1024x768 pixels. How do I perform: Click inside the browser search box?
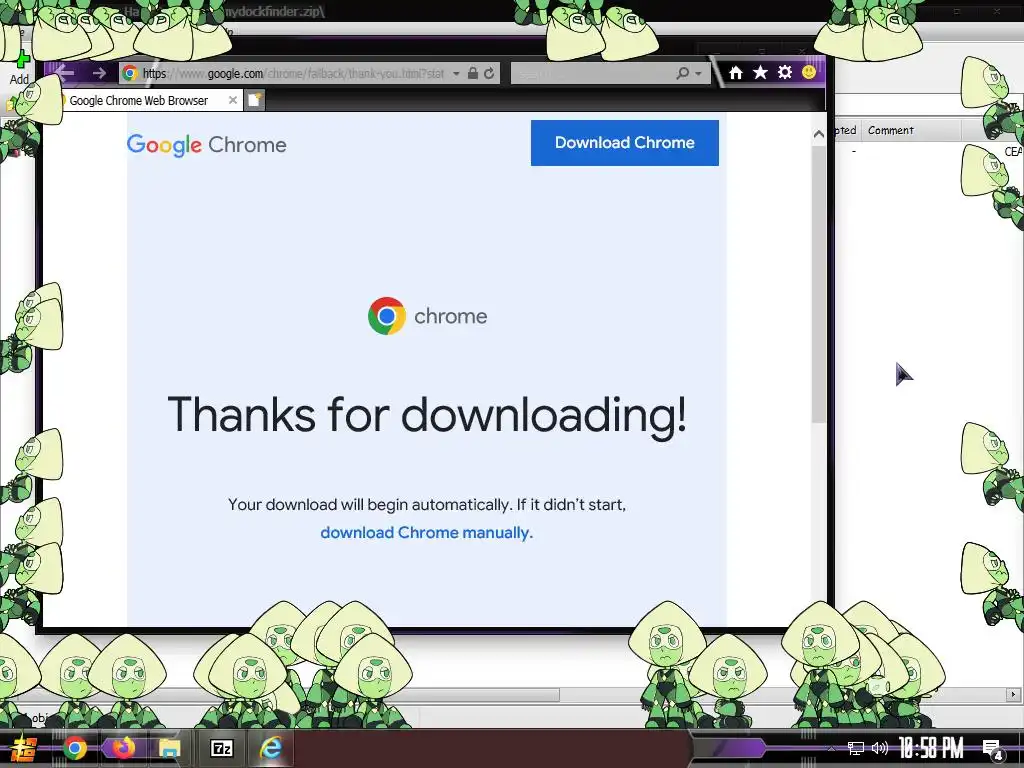click(x=593, y=73)
